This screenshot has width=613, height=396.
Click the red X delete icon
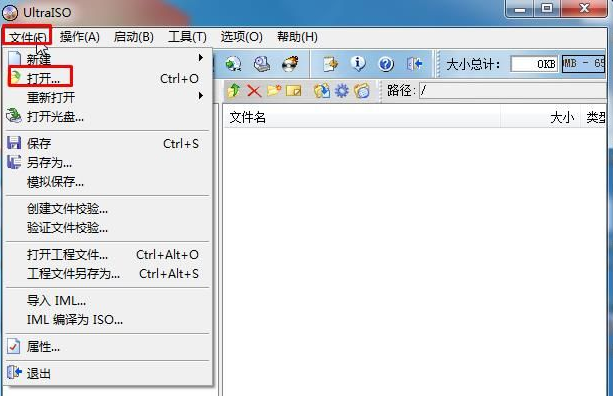254,91
